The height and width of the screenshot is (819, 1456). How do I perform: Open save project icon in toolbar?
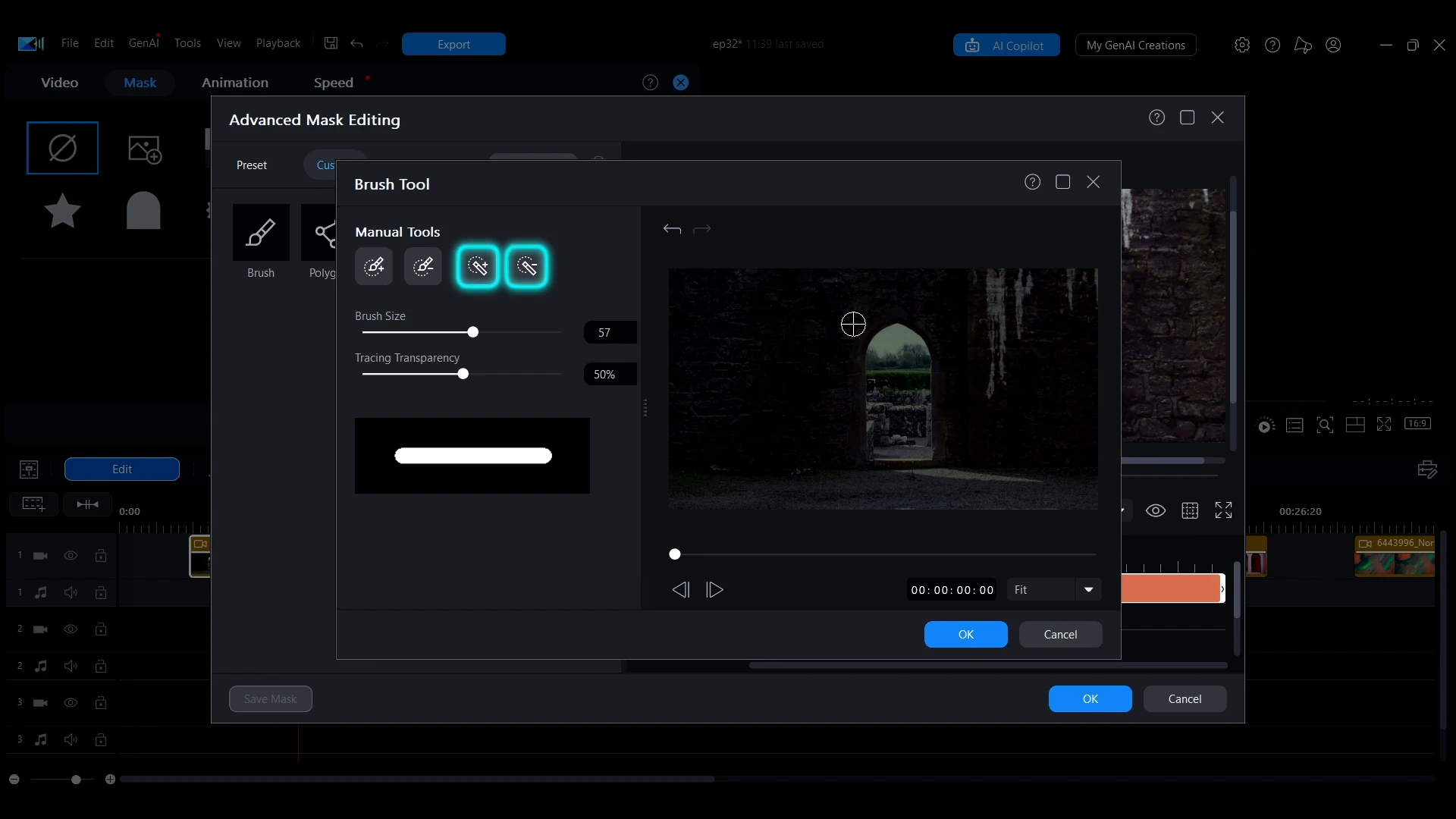[x=331, y=43]
